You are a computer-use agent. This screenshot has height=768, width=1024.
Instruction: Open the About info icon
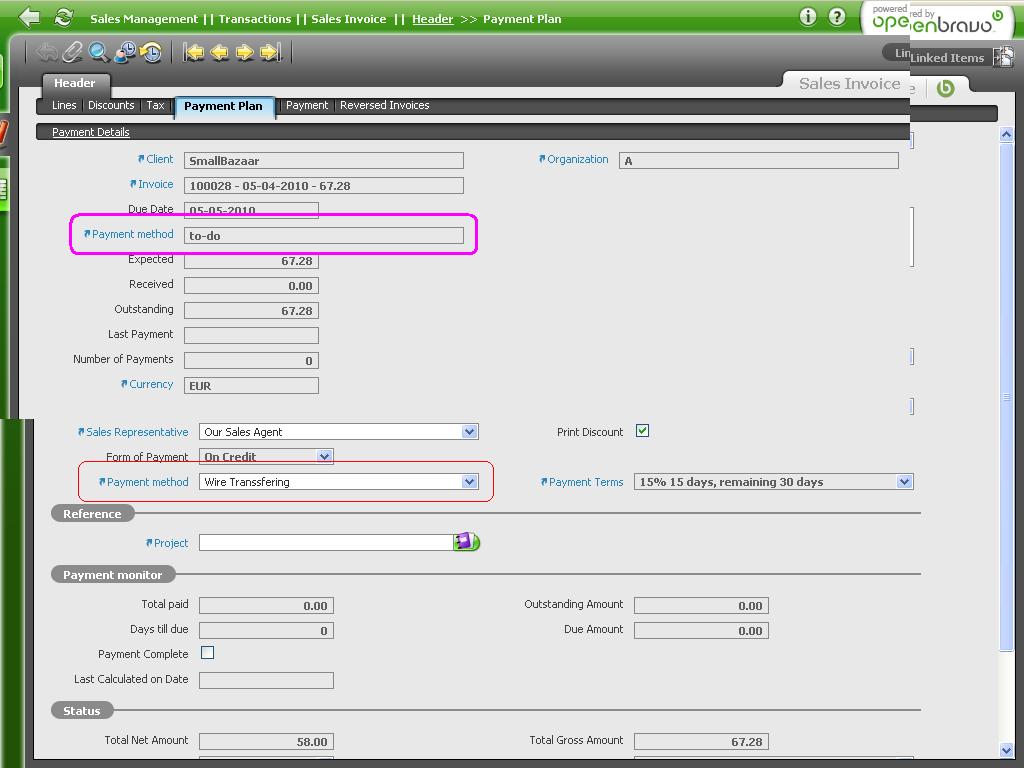point(808,17)
